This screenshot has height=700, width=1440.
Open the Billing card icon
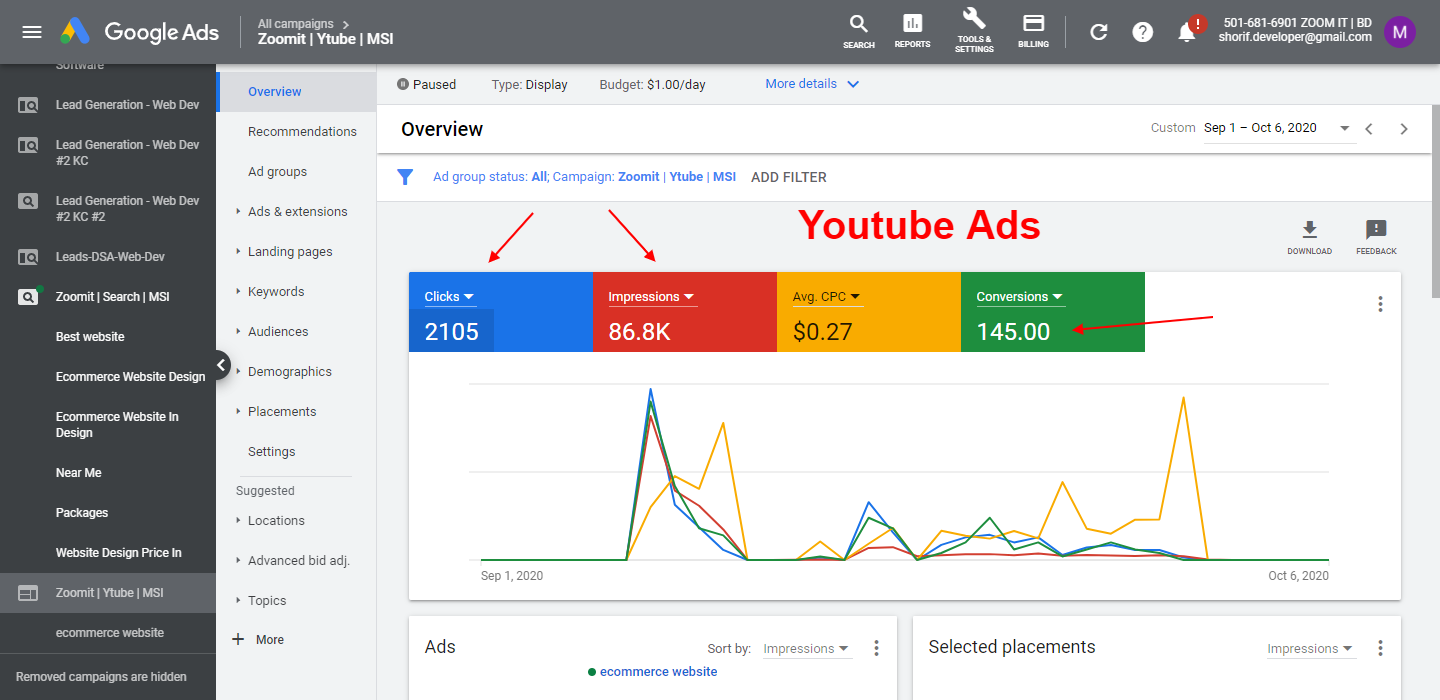pyautogui.click(x=1033, y=31)
